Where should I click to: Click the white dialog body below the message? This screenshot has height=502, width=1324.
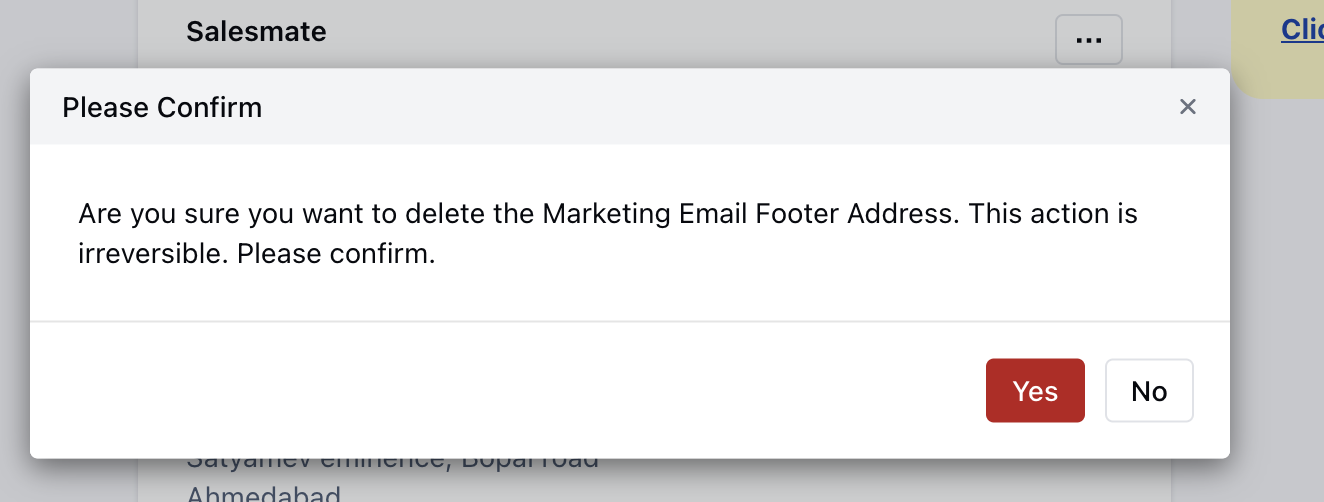[x=630, y=295]
